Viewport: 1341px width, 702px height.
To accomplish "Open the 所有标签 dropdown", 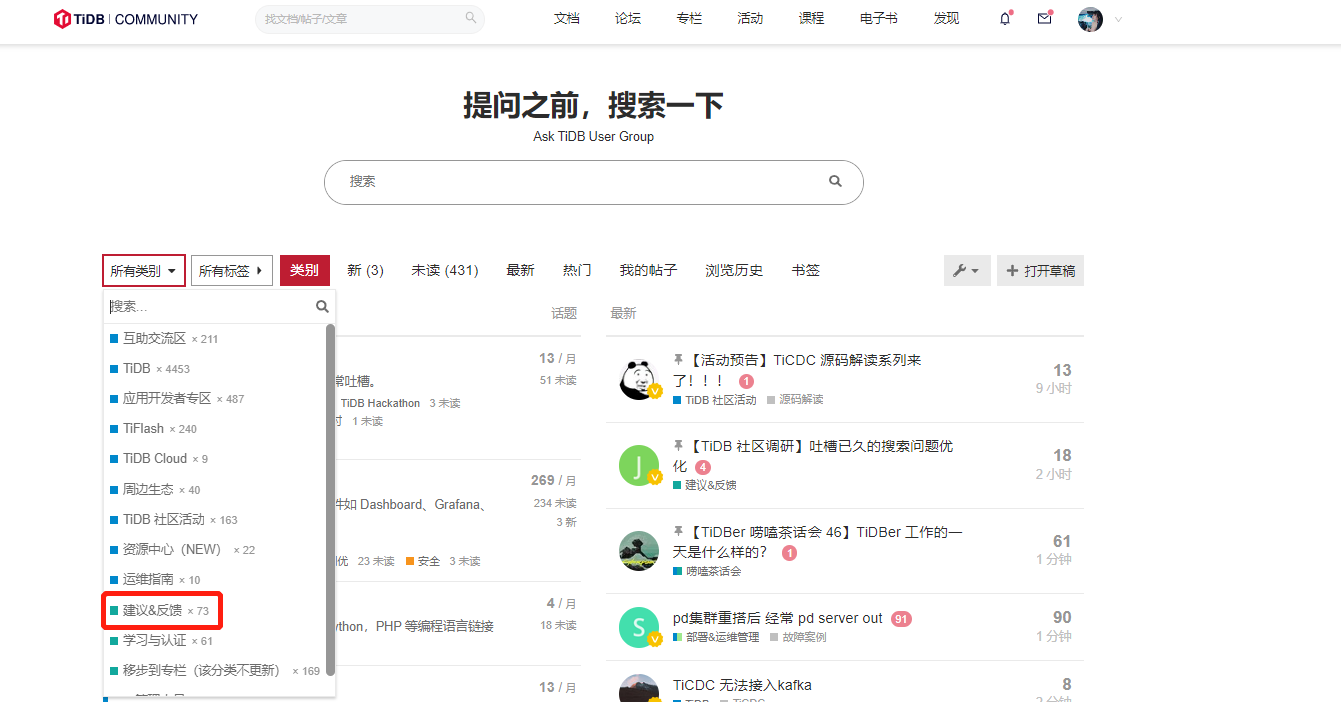I will 232,271.
